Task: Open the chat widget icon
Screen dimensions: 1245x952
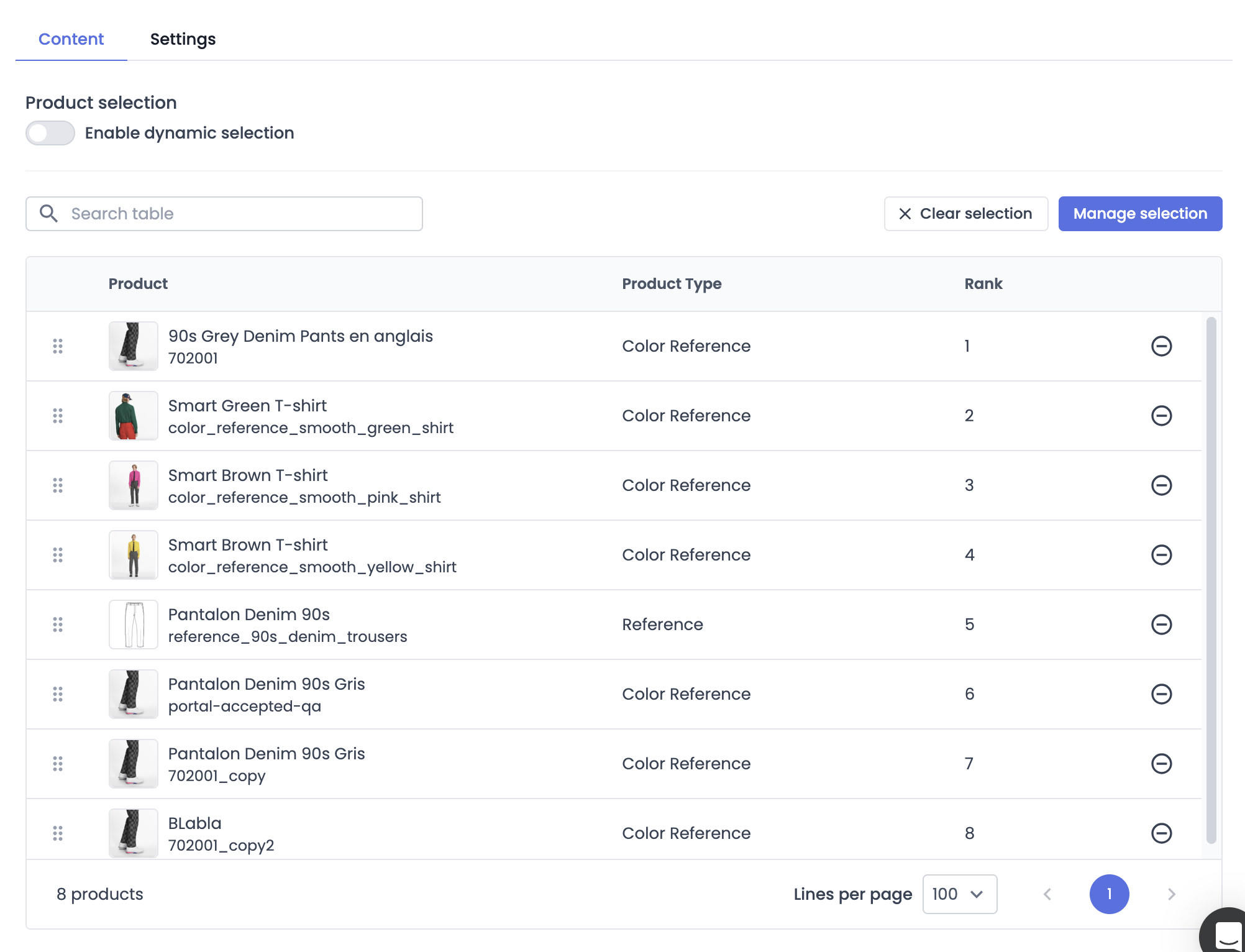Action: pyautogui.click(x=1227, y=933)
